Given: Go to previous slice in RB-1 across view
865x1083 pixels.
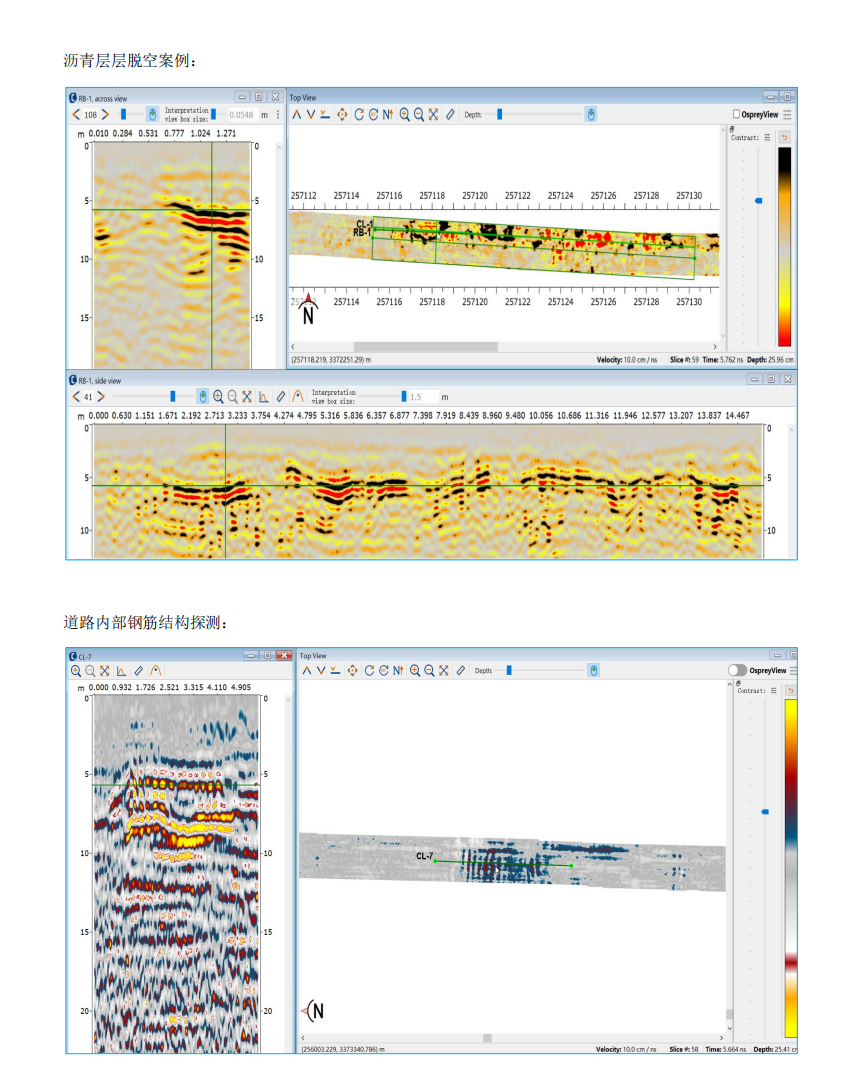Looking at the screenshot, I should coord(76,115).
